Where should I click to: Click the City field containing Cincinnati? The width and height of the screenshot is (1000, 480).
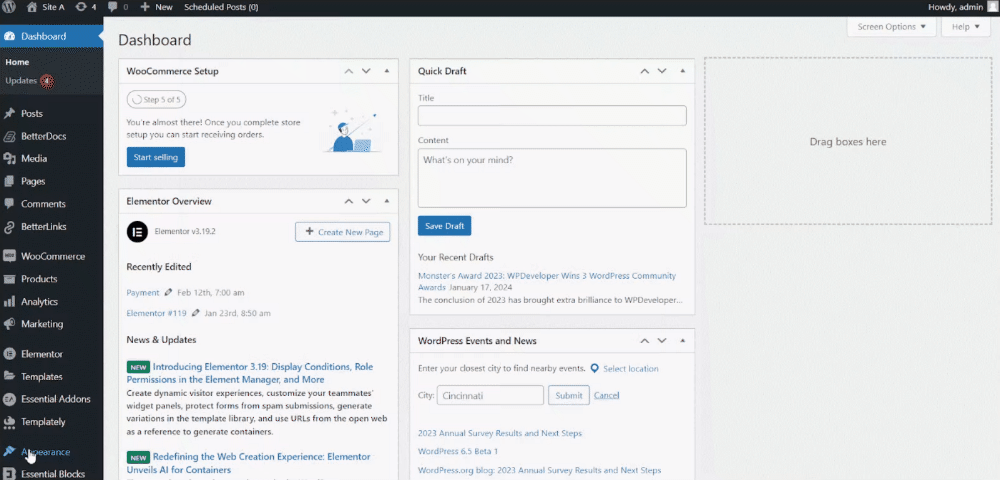(x=490, y=395)
